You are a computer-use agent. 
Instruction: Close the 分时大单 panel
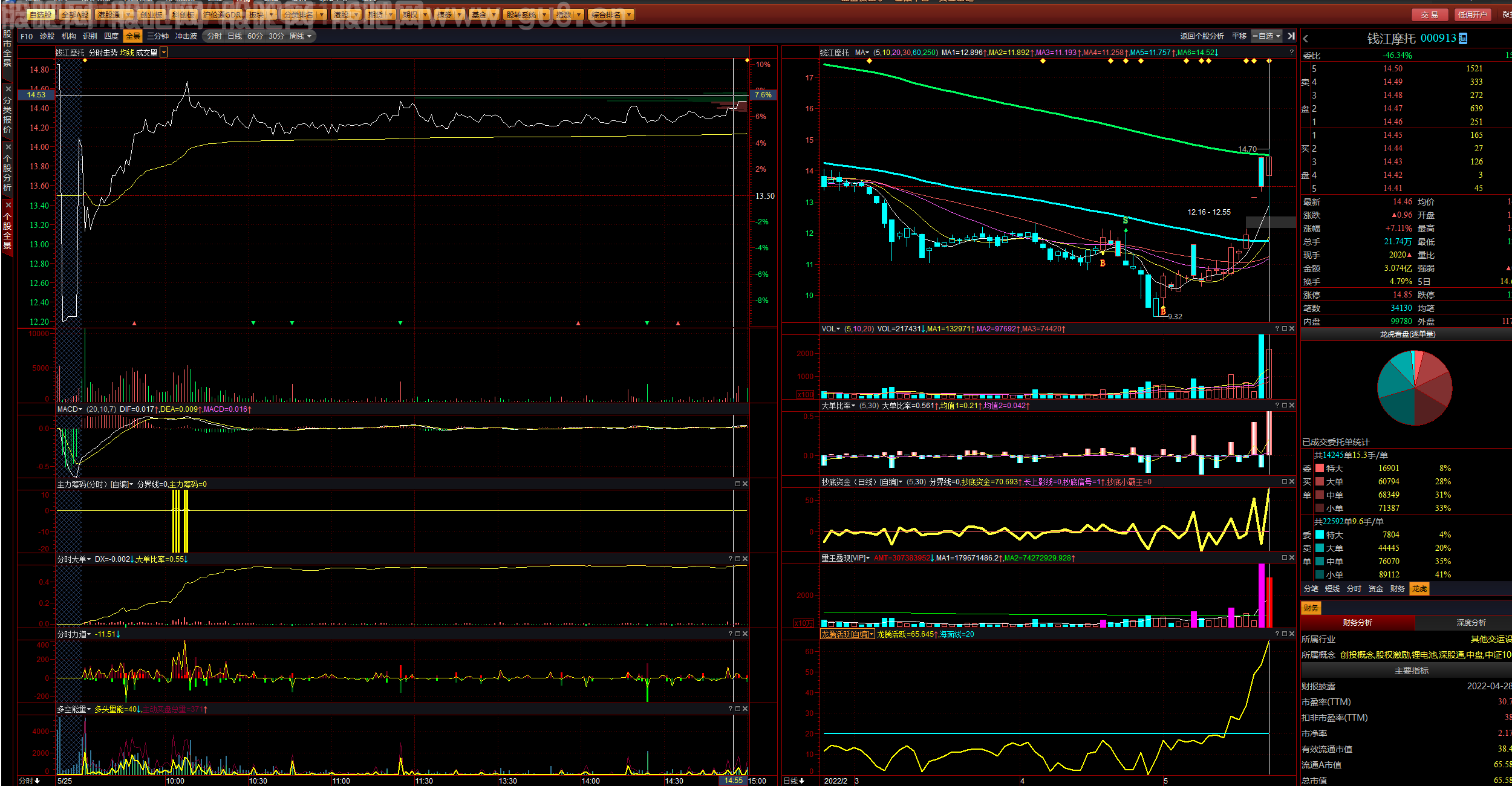coord(745,559)
